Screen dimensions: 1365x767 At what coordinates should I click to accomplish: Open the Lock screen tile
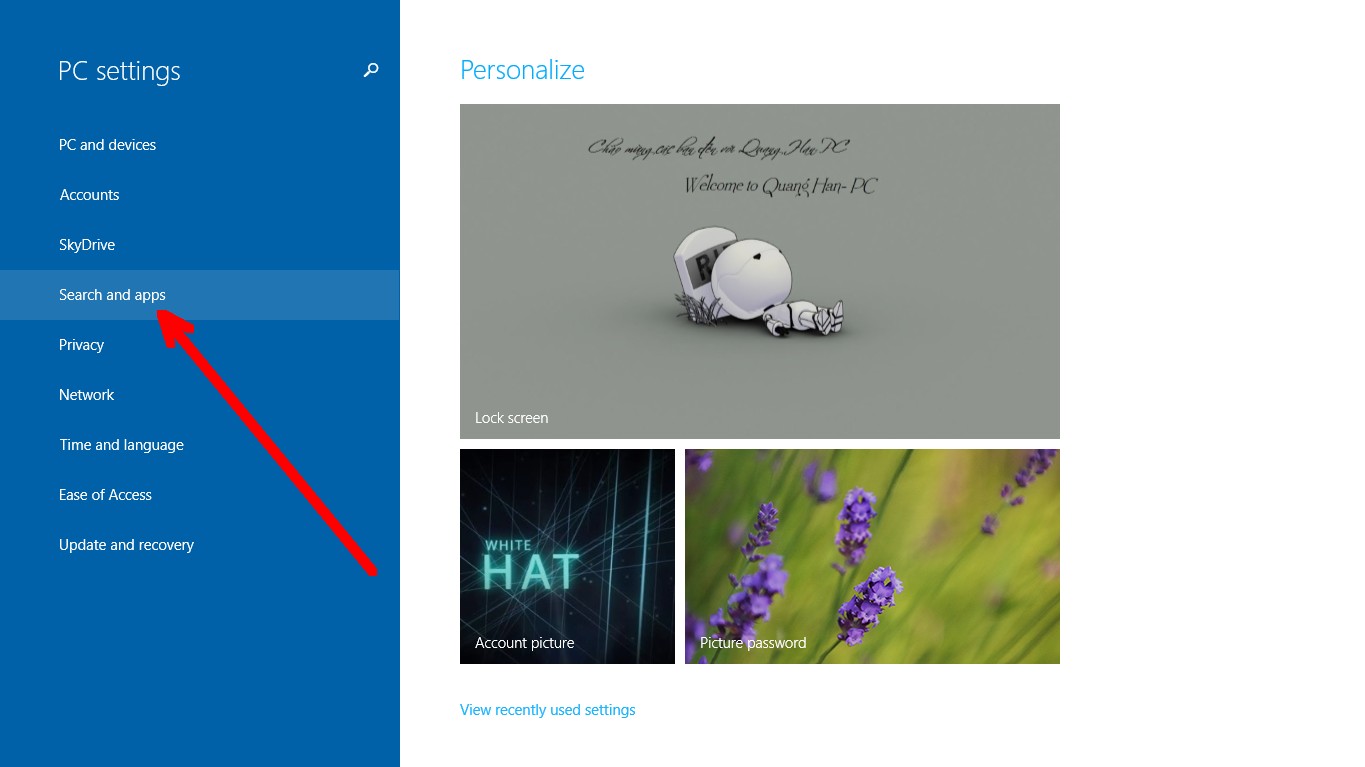760,271
